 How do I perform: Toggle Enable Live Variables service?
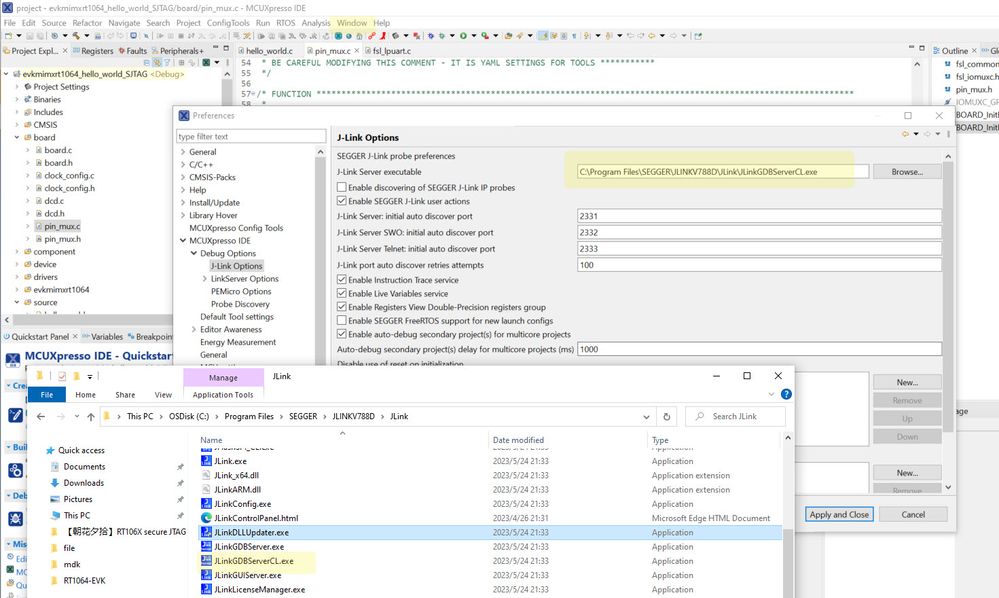coord(341,294)
